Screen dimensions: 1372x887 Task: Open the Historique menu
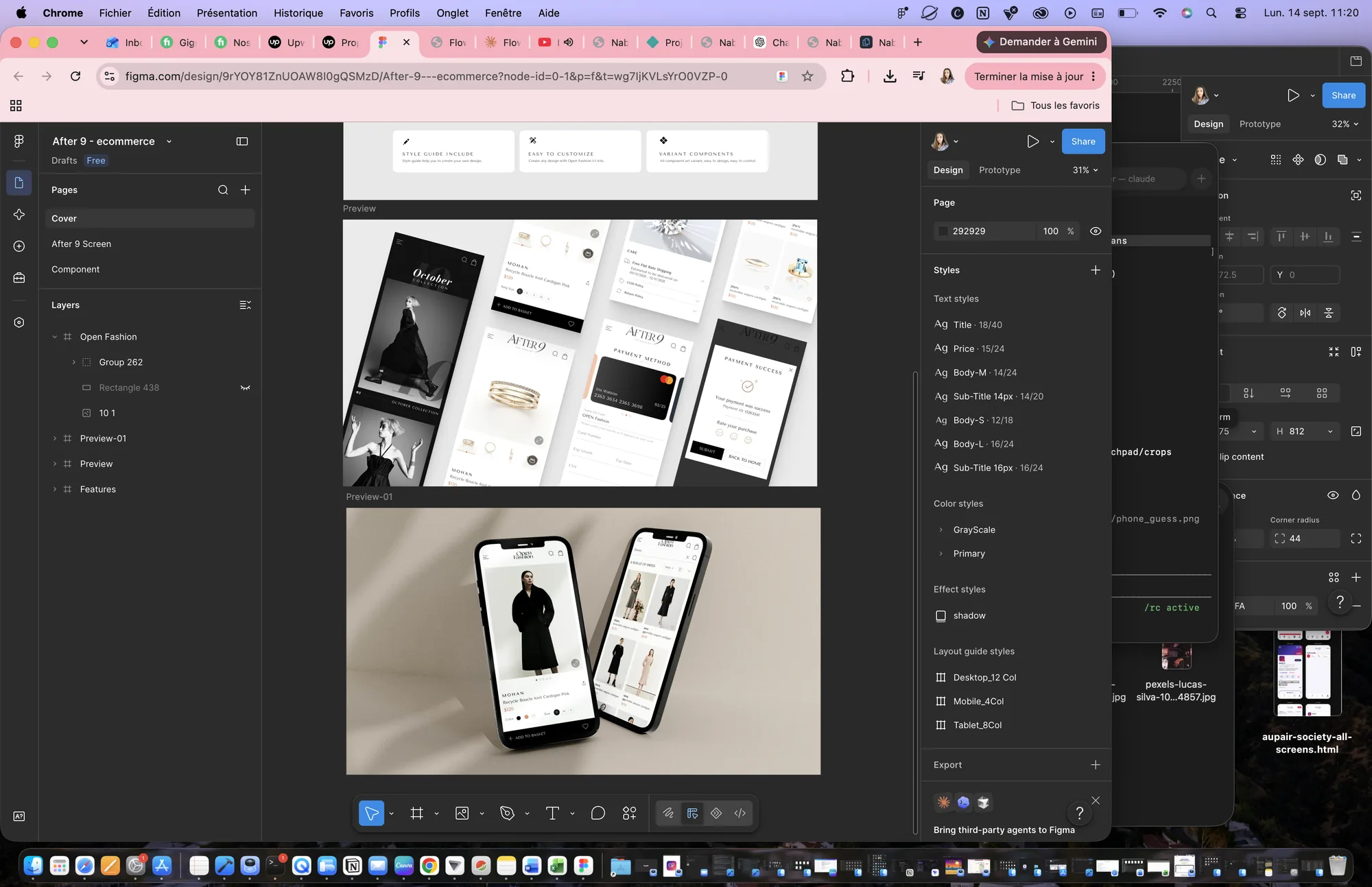298,13
